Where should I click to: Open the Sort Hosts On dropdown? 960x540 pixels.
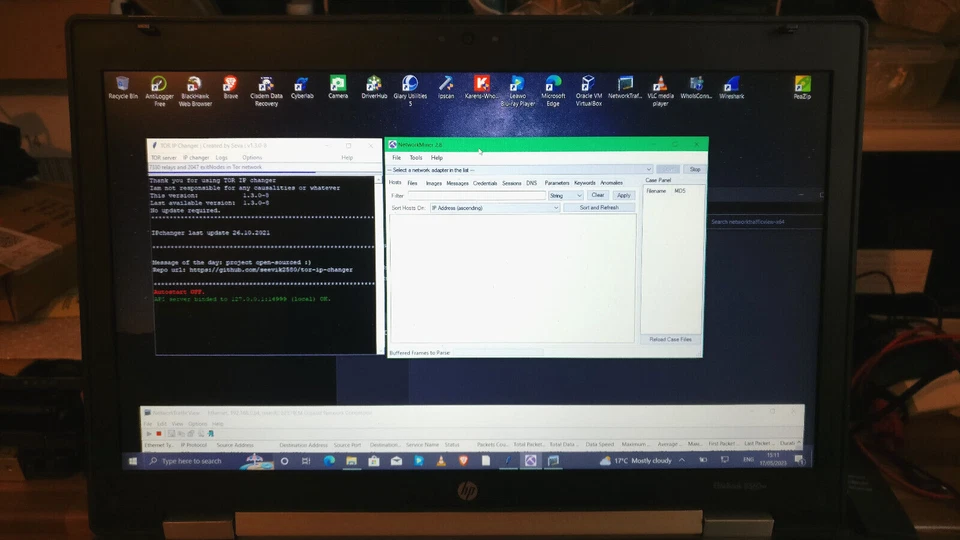click(x=495, y=208)
